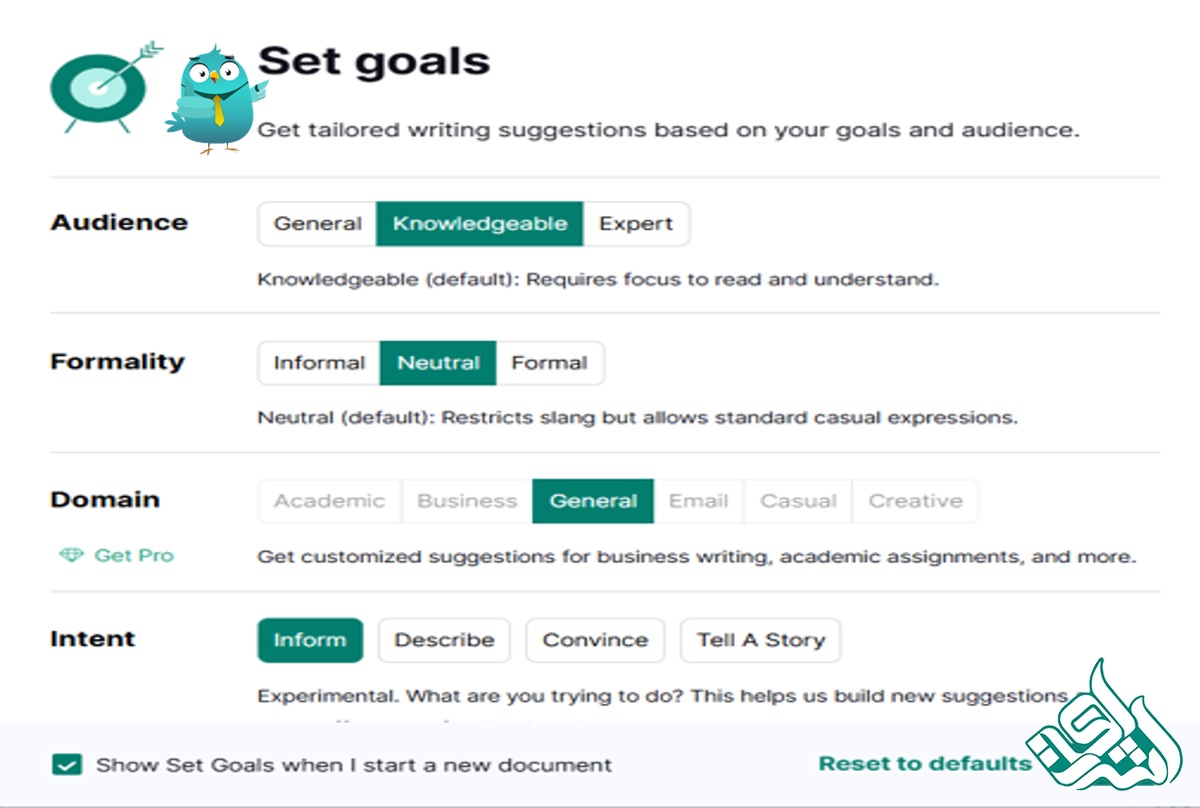The width and height of the screenshot is (1200, 808).
Task: Choose the Email domain
Action: coord(698,501)
